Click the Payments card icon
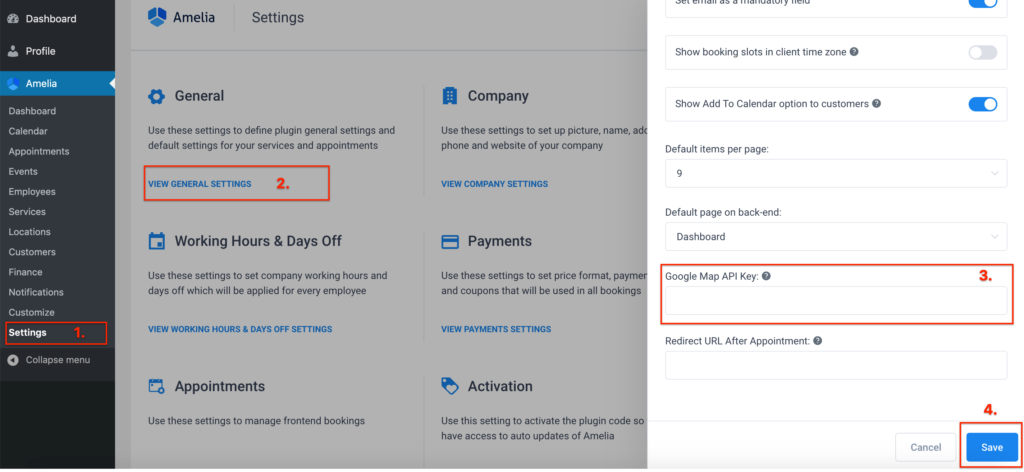Viewport: 1024px width, 472px height. [x=449, y=242]
